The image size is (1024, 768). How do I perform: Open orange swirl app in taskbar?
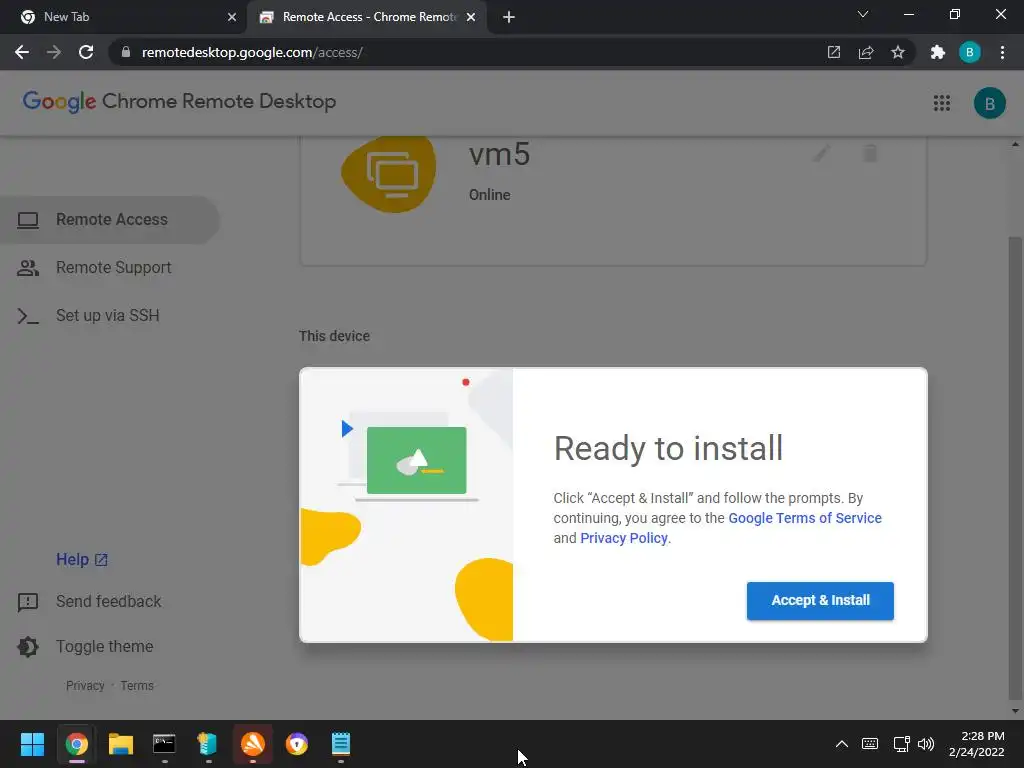coord(253,744)
